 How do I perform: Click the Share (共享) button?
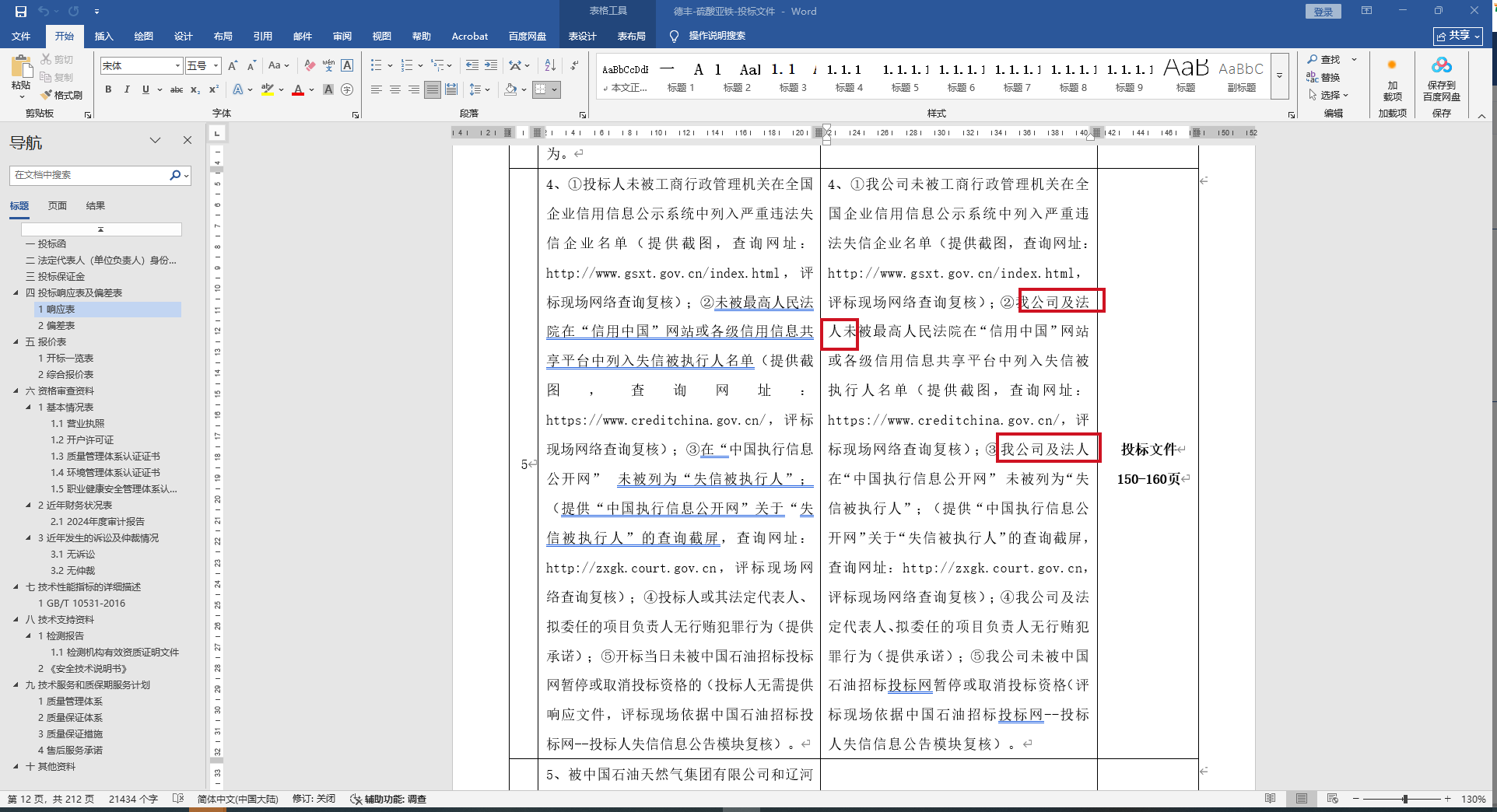click(x=1458, y=36)
